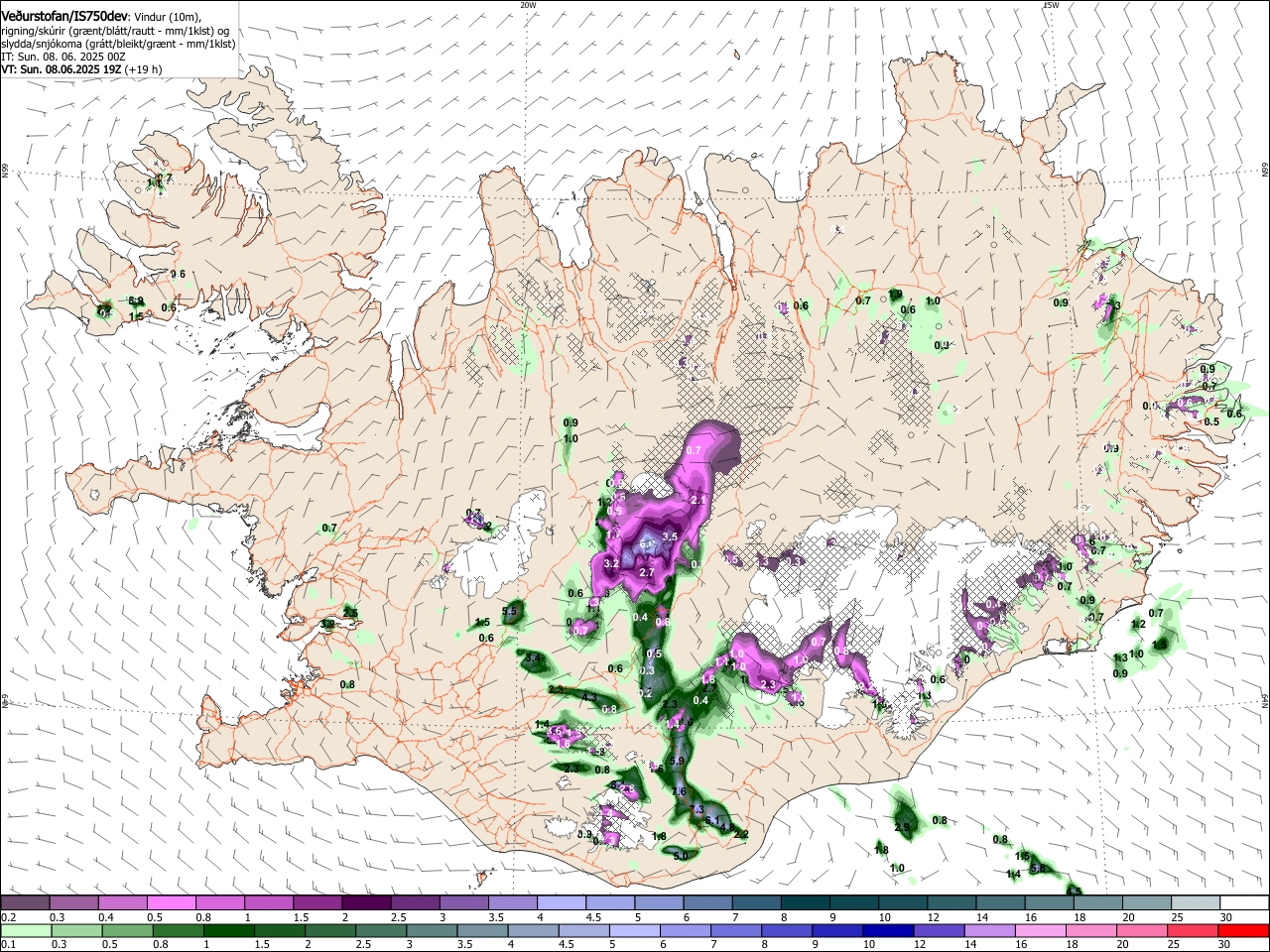The height and width of the screenshot is (952, 1270).
Task: Click the '0.2' label under the upper legend
Action: click(8, 917)
